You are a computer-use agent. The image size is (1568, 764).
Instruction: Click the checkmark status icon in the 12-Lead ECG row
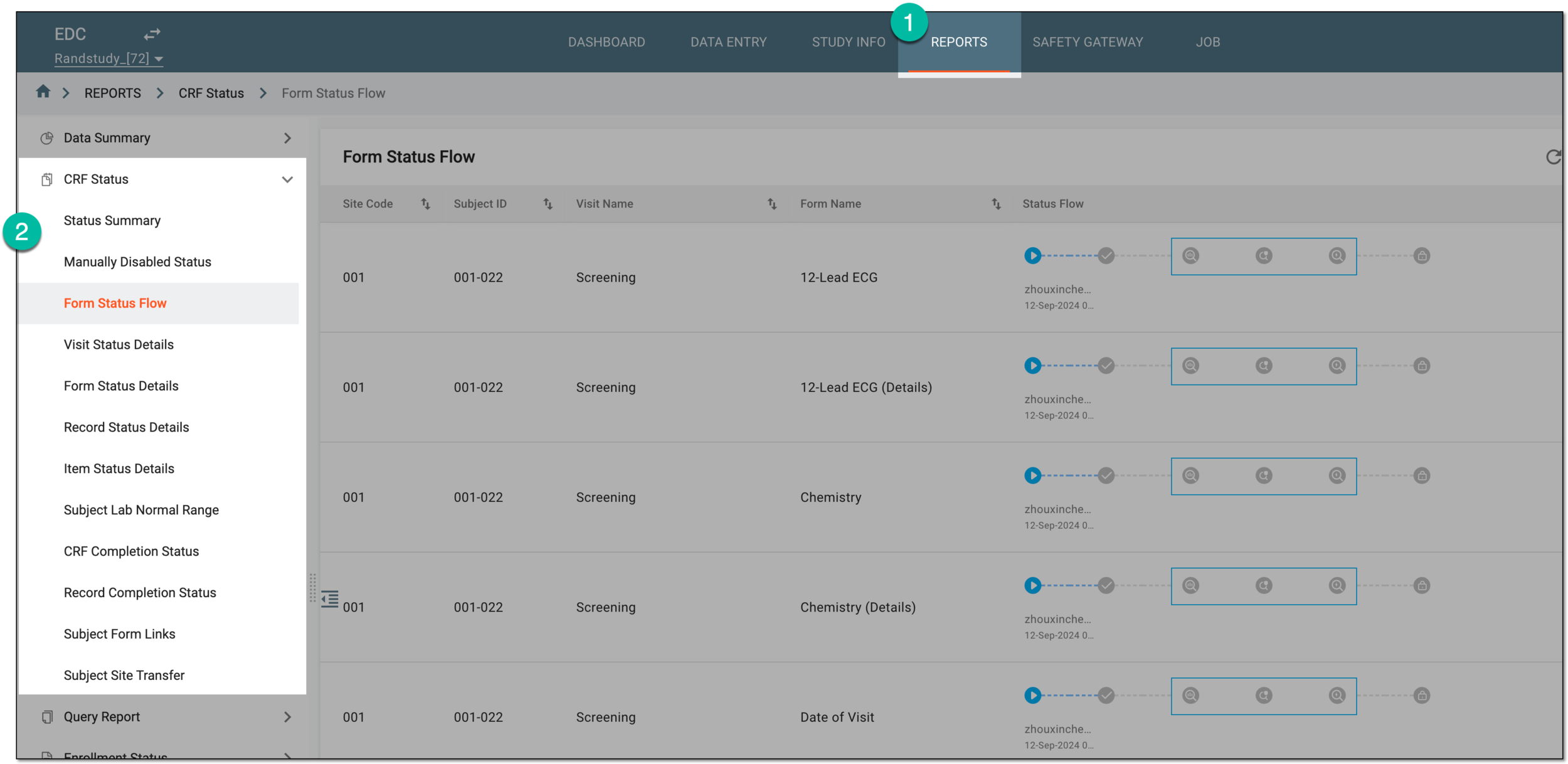(1106, 256)
